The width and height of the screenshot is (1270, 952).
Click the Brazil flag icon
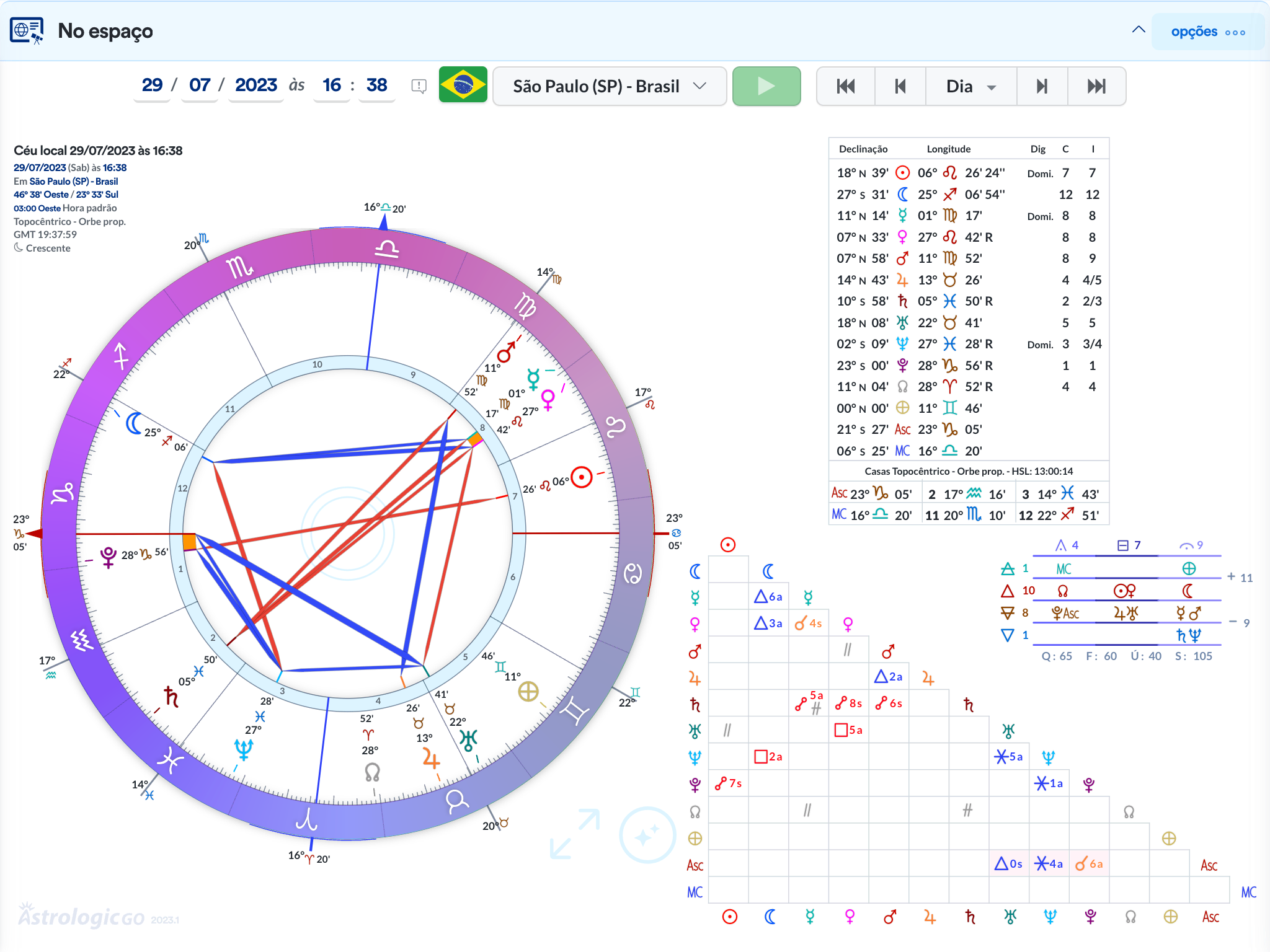(463, 86)
